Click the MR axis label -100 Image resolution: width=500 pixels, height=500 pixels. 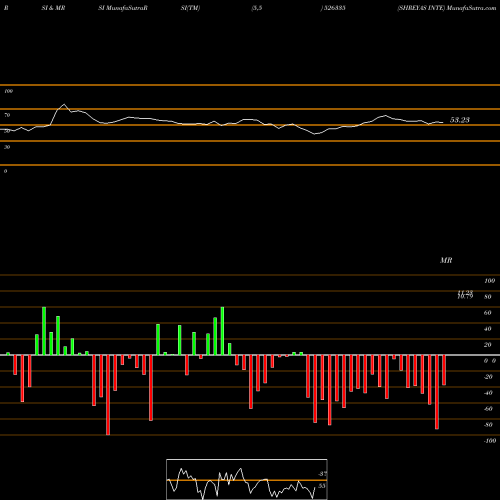[x=489, y=441]
